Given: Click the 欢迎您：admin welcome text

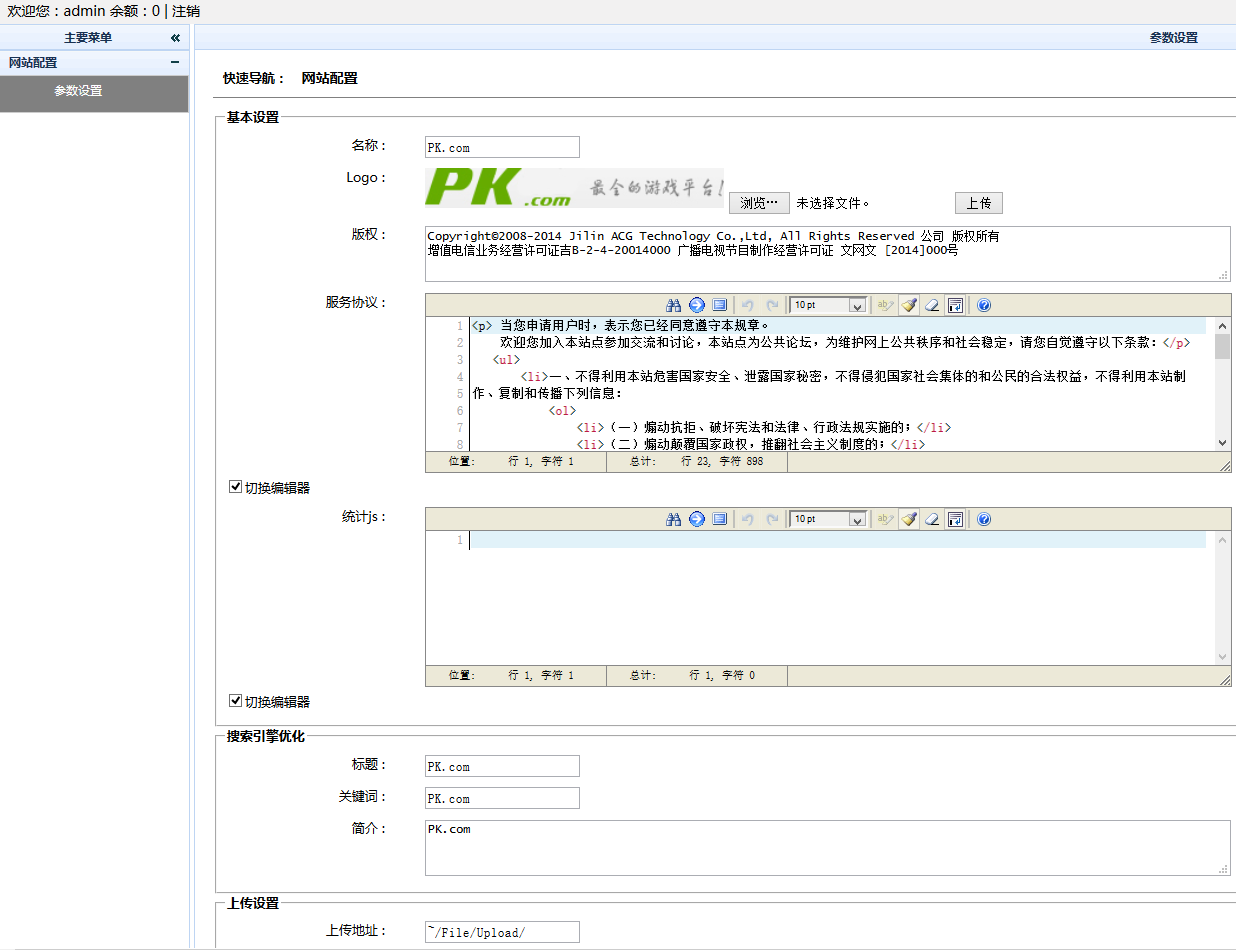Looking at the screenshot, I should [x=57, y=11].
